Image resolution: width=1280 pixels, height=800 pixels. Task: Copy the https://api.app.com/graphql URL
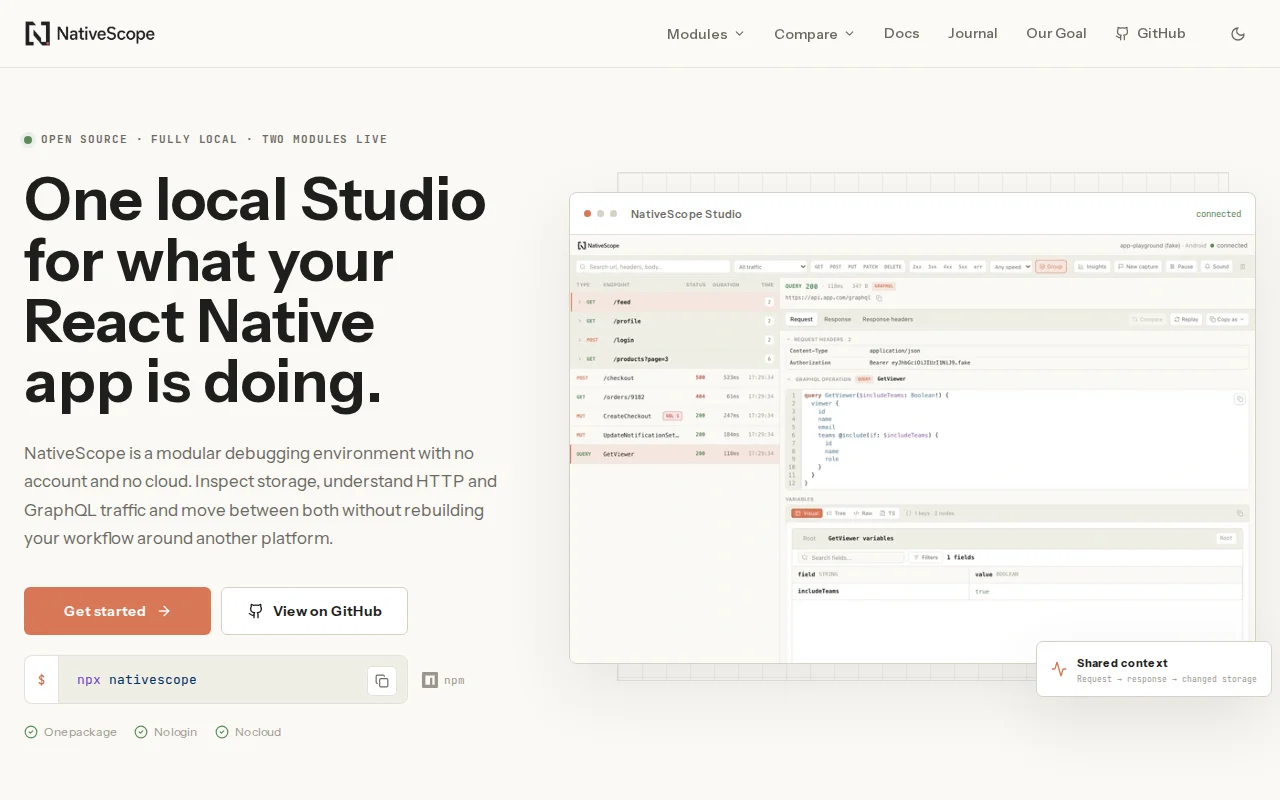879,298
